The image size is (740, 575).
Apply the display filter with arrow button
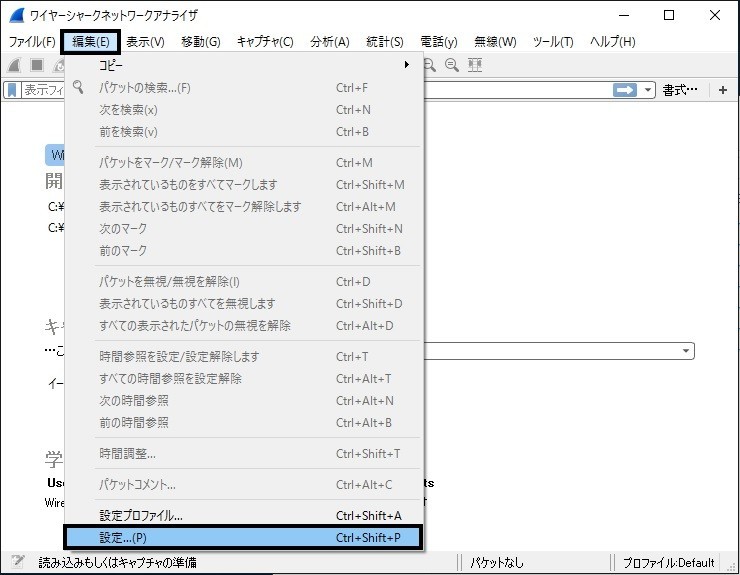(624, 90)
